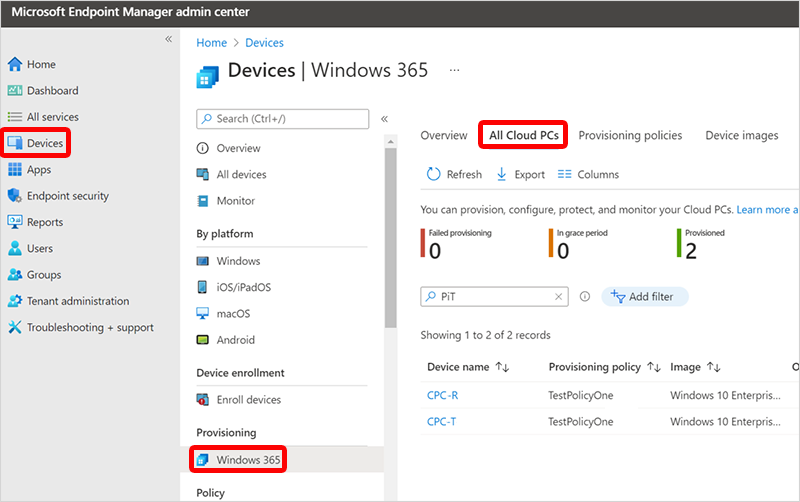Click the Windows platform icon
The height and width of the screenshot is (502, 800).
(203, 261)
